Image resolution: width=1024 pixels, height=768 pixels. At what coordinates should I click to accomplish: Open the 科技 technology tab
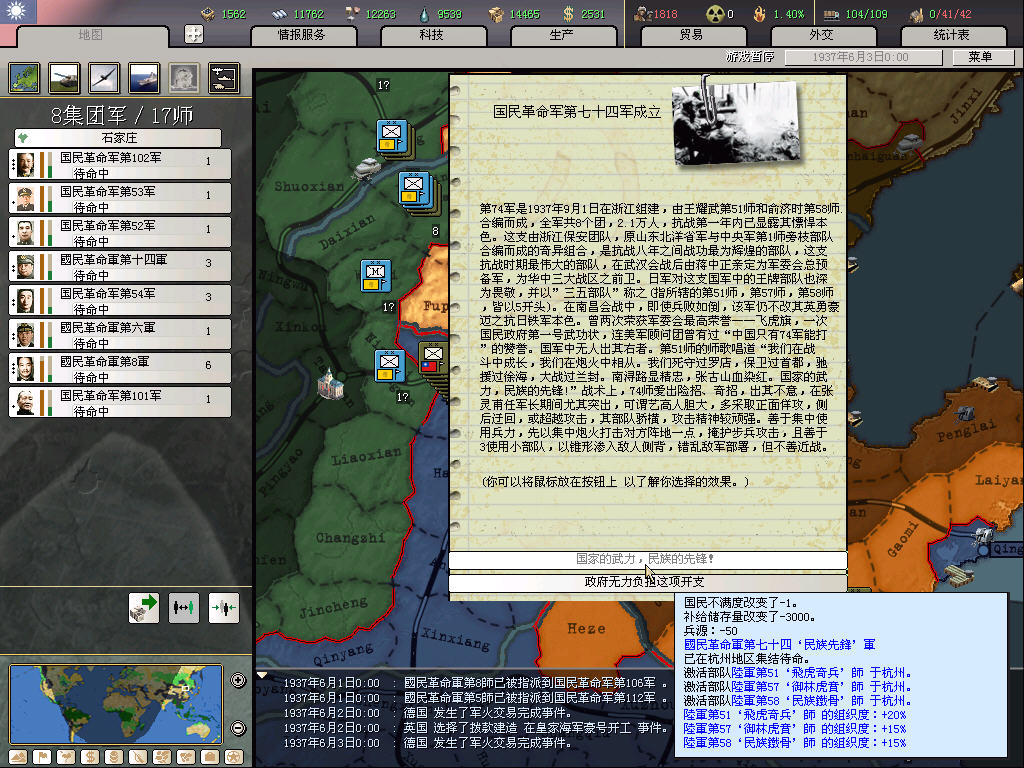click(x=432, y=35)
